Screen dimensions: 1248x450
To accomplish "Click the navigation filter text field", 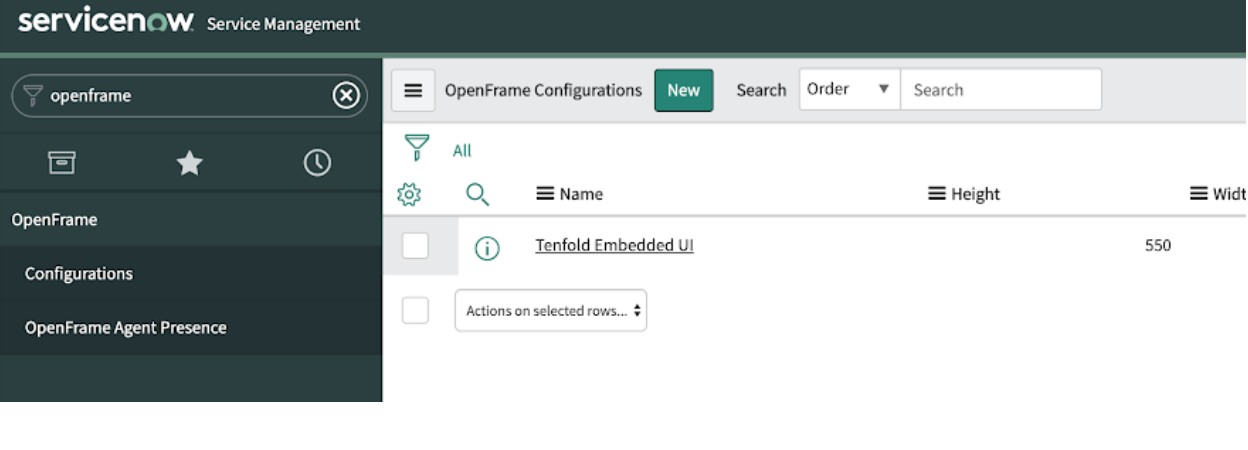I will pyautogui.click(x=189, y=96).
